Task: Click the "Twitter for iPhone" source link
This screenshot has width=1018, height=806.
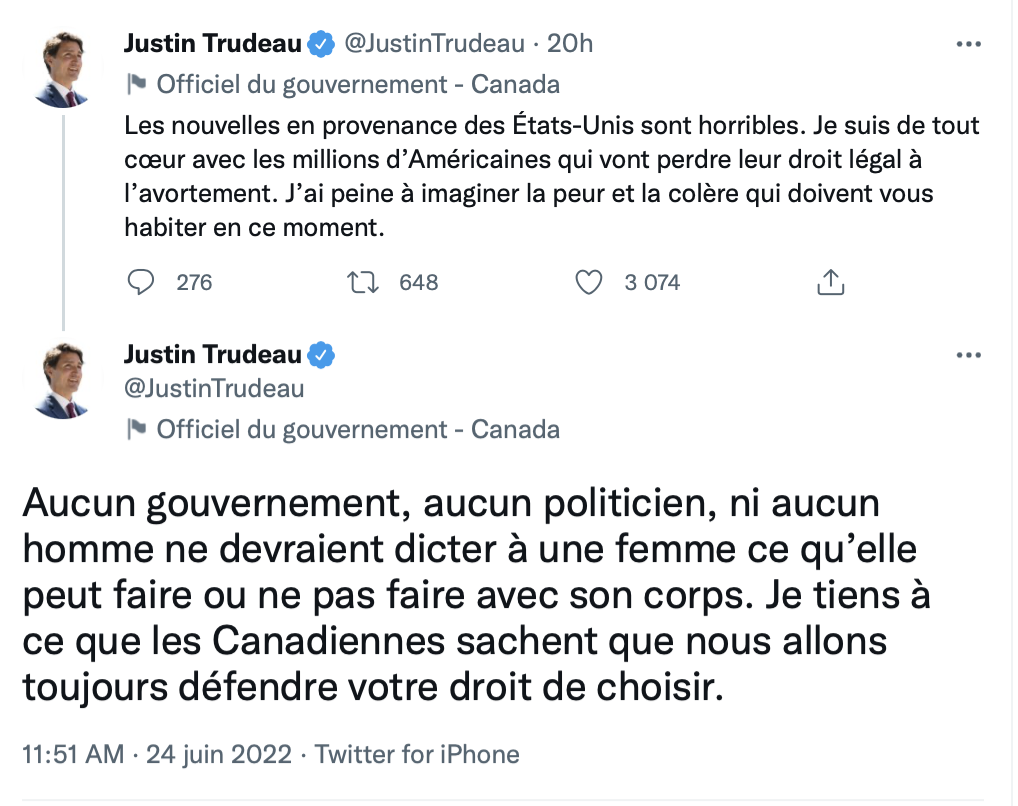Action: (417, 754)
